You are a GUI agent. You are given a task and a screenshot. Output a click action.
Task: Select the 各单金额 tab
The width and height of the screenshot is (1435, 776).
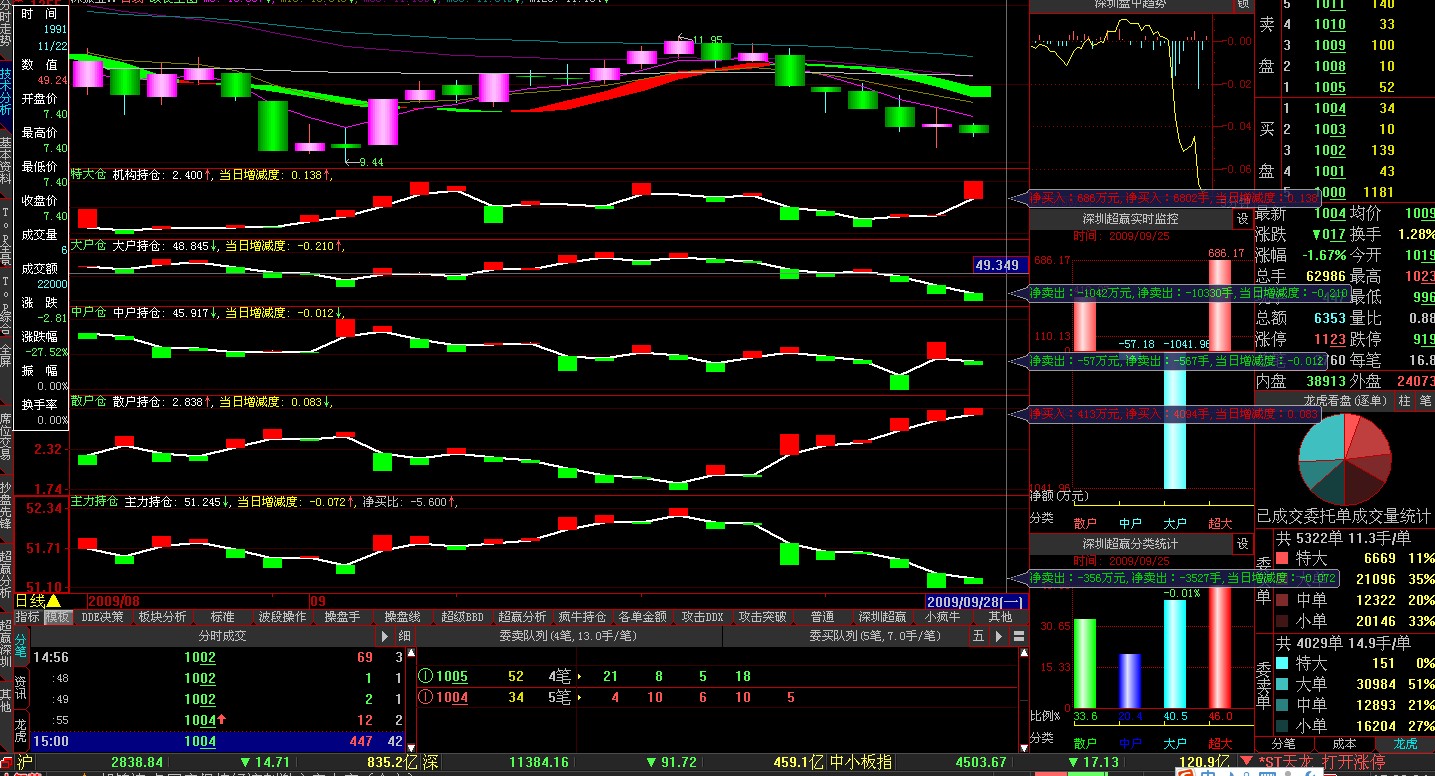pyautogui.click(x=642, y=617)
